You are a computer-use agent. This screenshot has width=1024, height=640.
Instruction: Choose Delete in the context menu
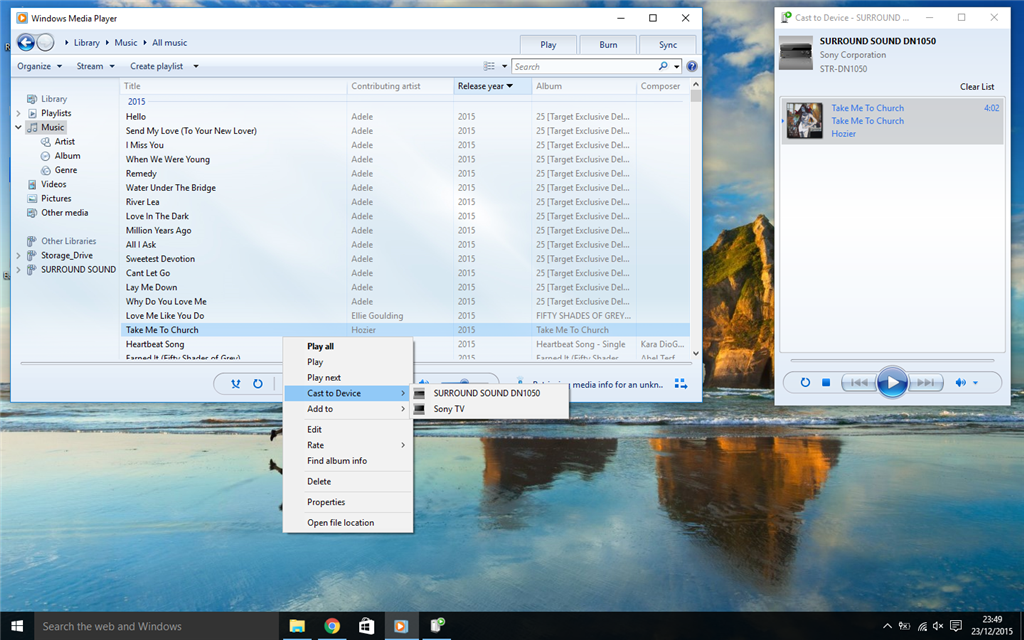click(x=348, y=481)
